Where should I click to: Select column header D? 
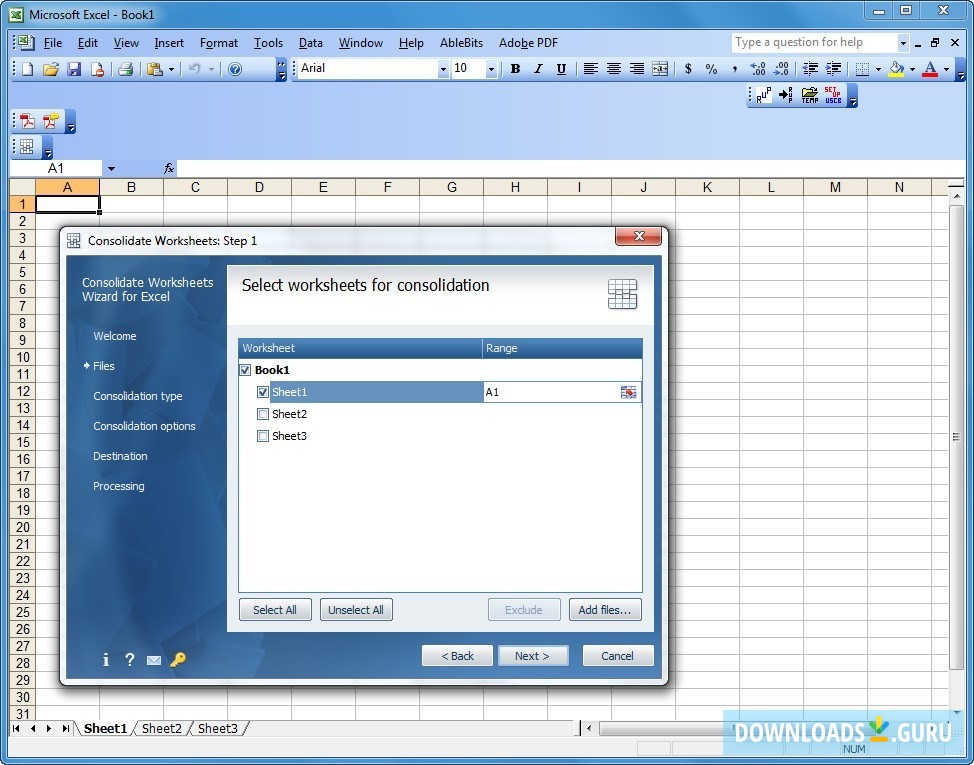point(259,187)
